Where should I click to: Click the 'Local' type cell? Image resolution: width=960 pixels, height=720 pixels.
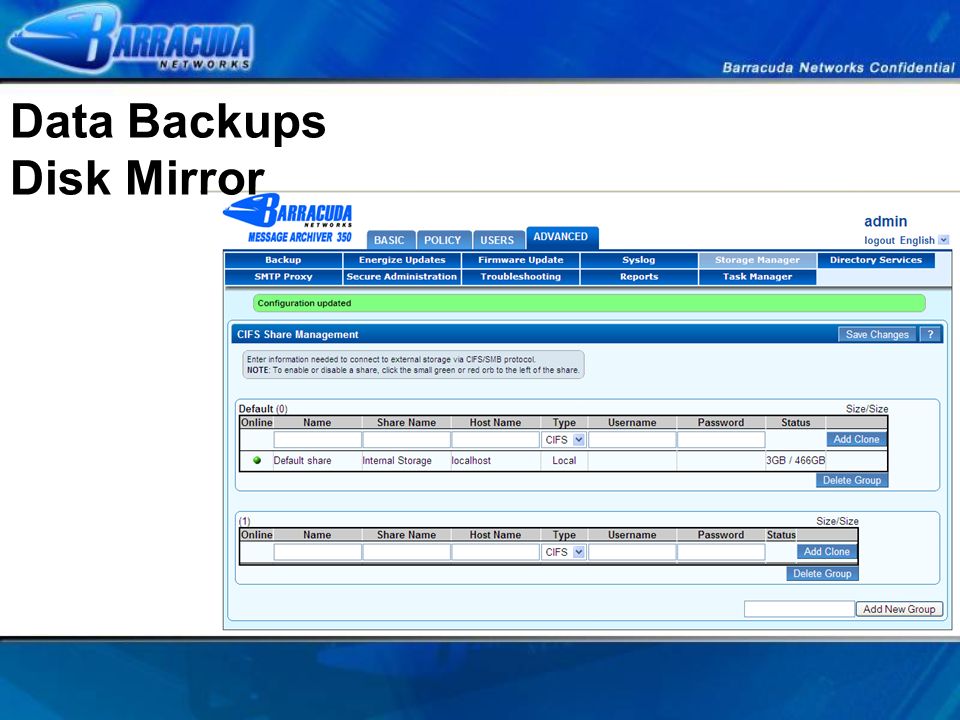click(564, 460)
